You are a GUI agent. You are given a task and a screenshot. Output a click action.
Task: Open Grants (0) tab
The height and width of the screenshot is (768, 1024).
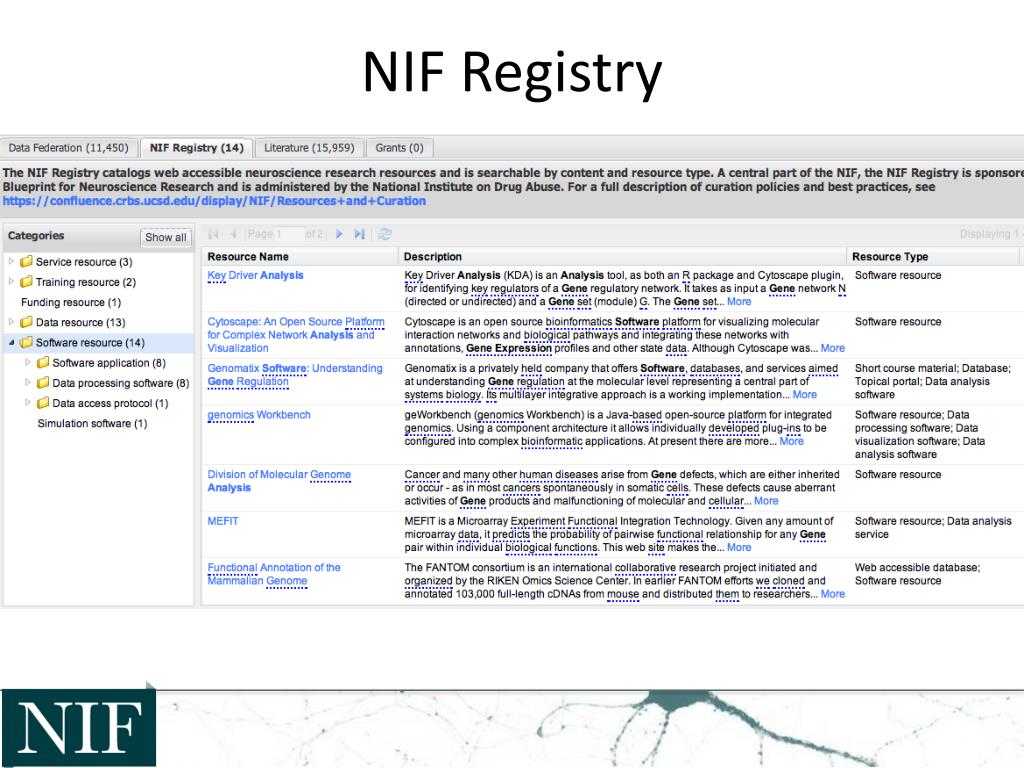[x=399, y=148]
